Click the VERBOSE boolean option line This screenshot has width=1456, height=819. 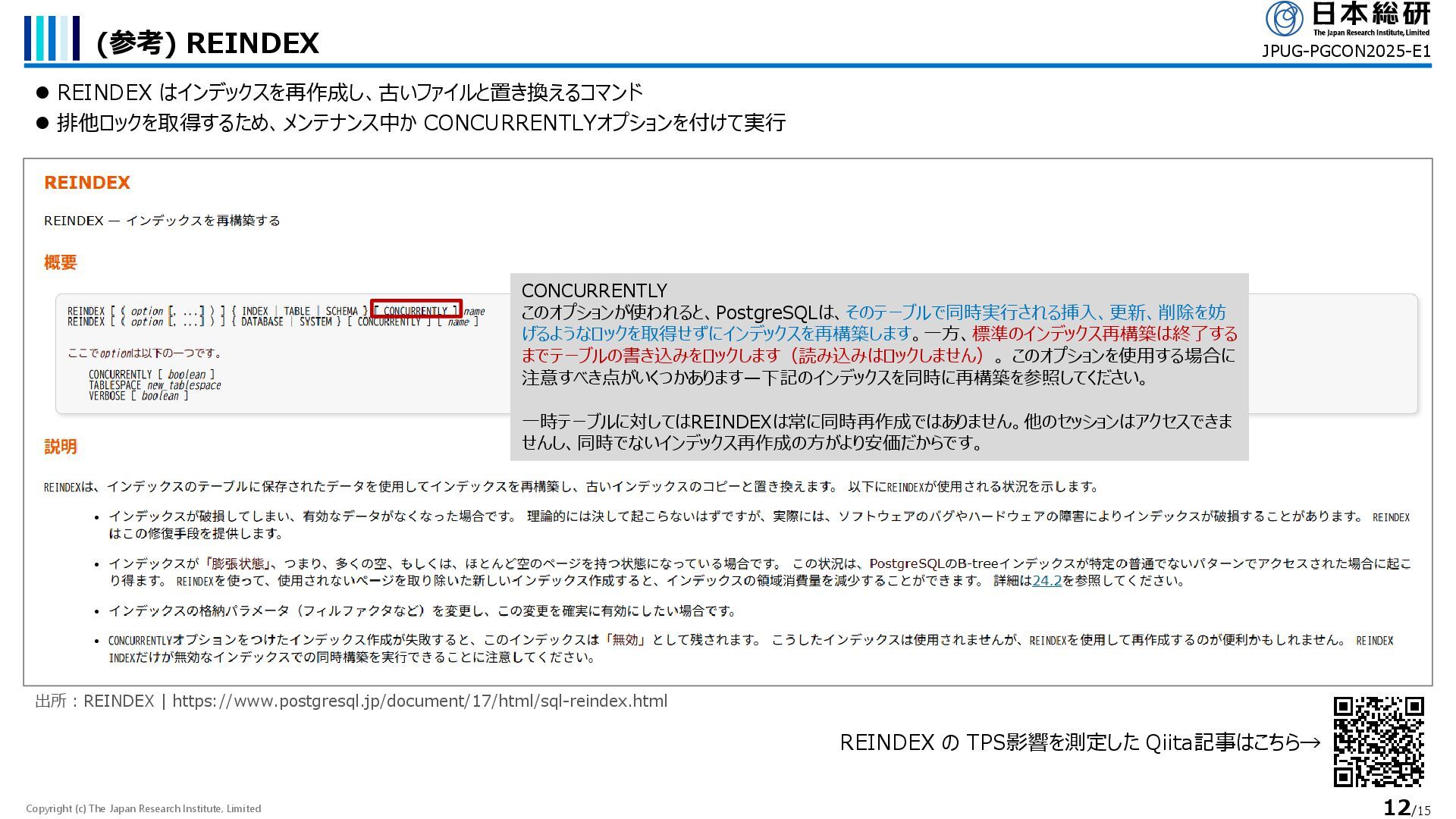(138, 396)
